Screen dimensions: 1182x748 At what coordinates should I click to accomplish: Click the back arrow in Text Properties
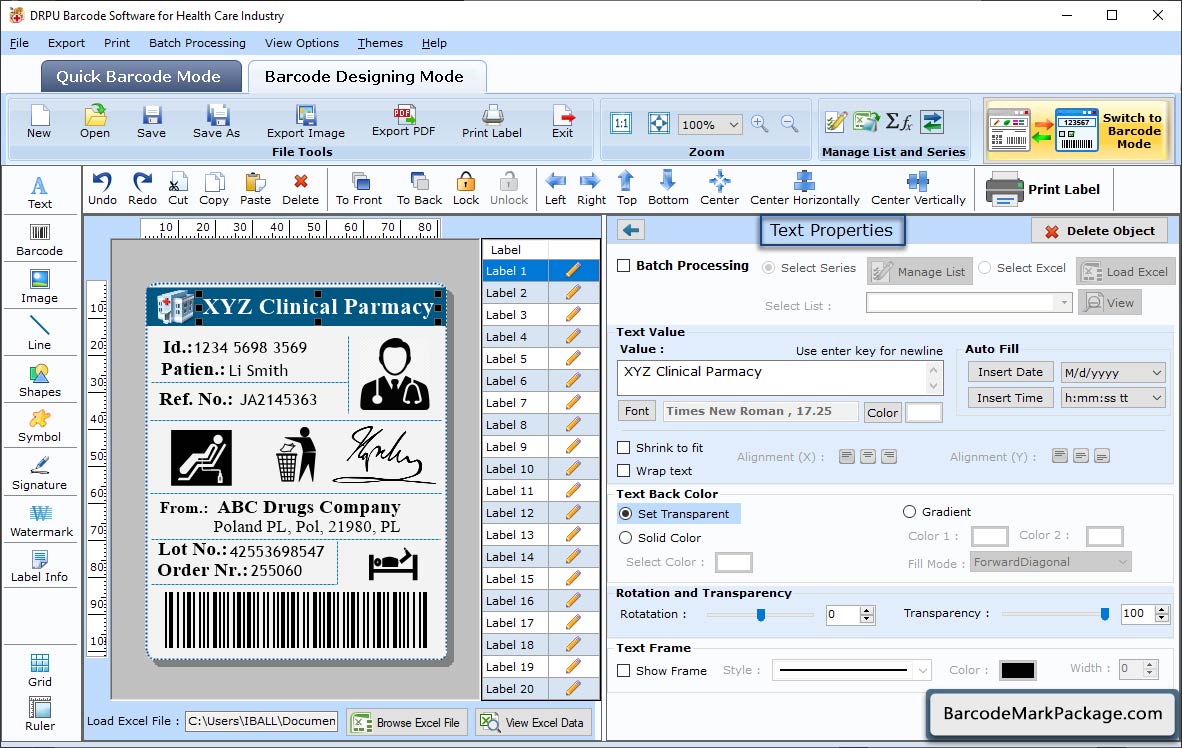coord(631,230)
